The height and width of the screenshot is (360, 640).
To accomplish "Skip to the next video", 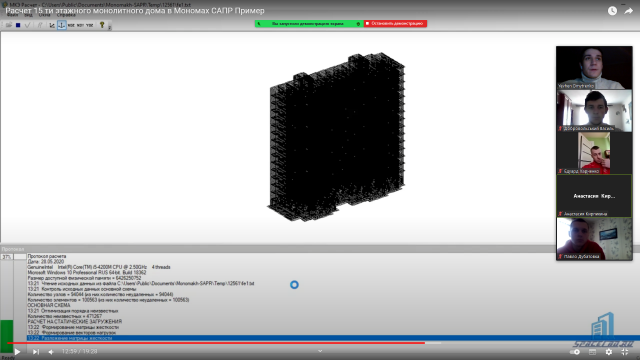I will coord(36,351).
